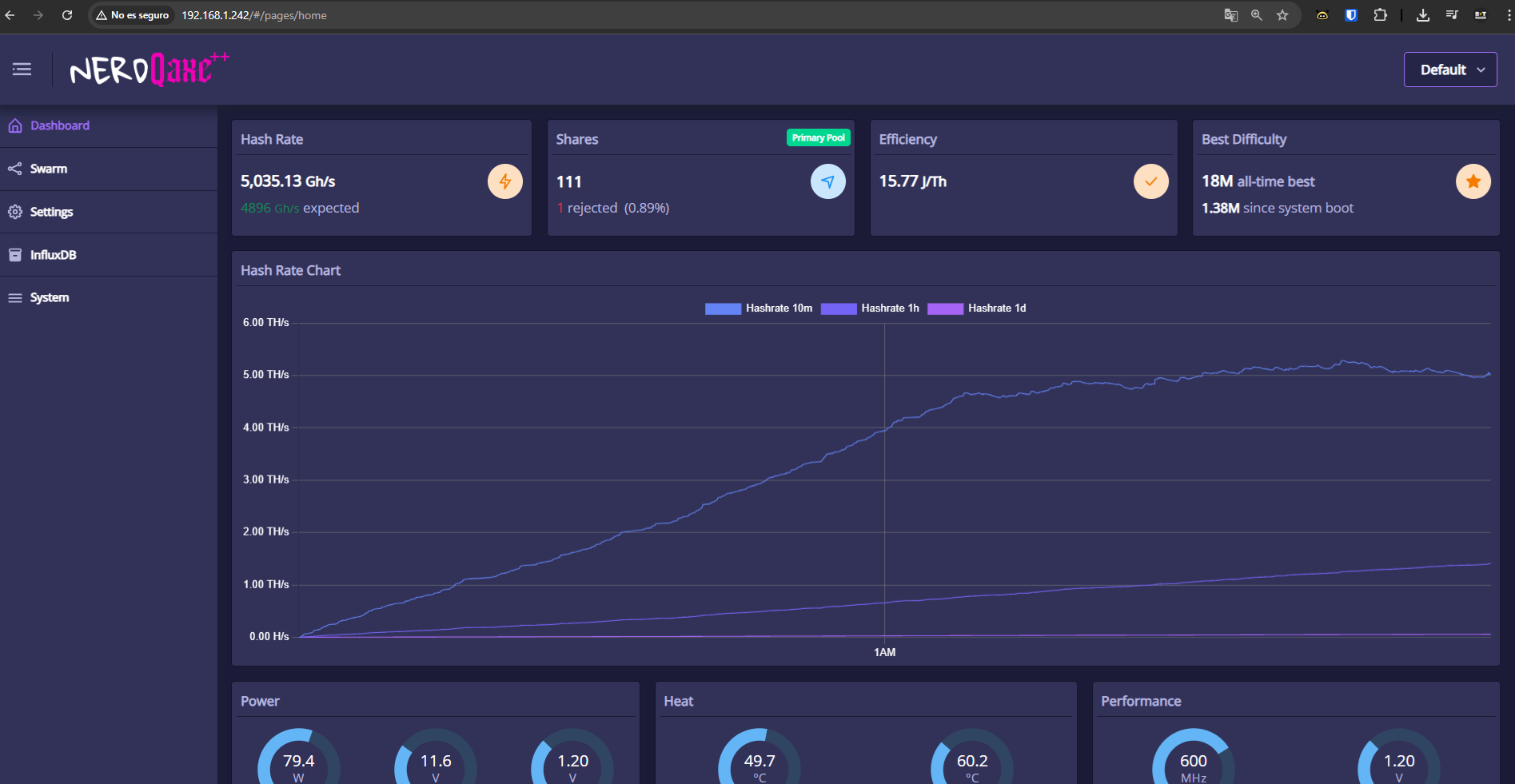Toggle Hashrate 1h series in legend
This screenshot has width=1515, height=784.
click(x=871, y=308)
